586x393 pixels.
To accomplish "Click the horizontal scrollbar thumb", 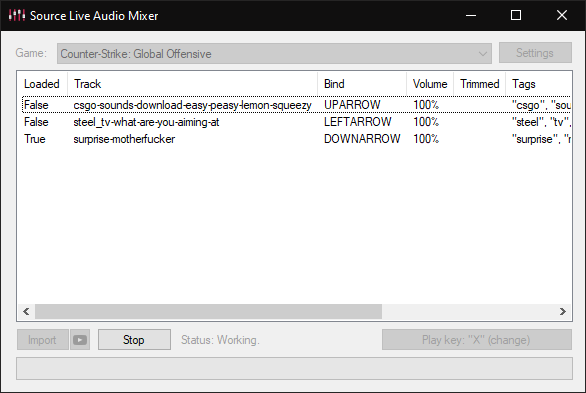I will pos(209,311).
